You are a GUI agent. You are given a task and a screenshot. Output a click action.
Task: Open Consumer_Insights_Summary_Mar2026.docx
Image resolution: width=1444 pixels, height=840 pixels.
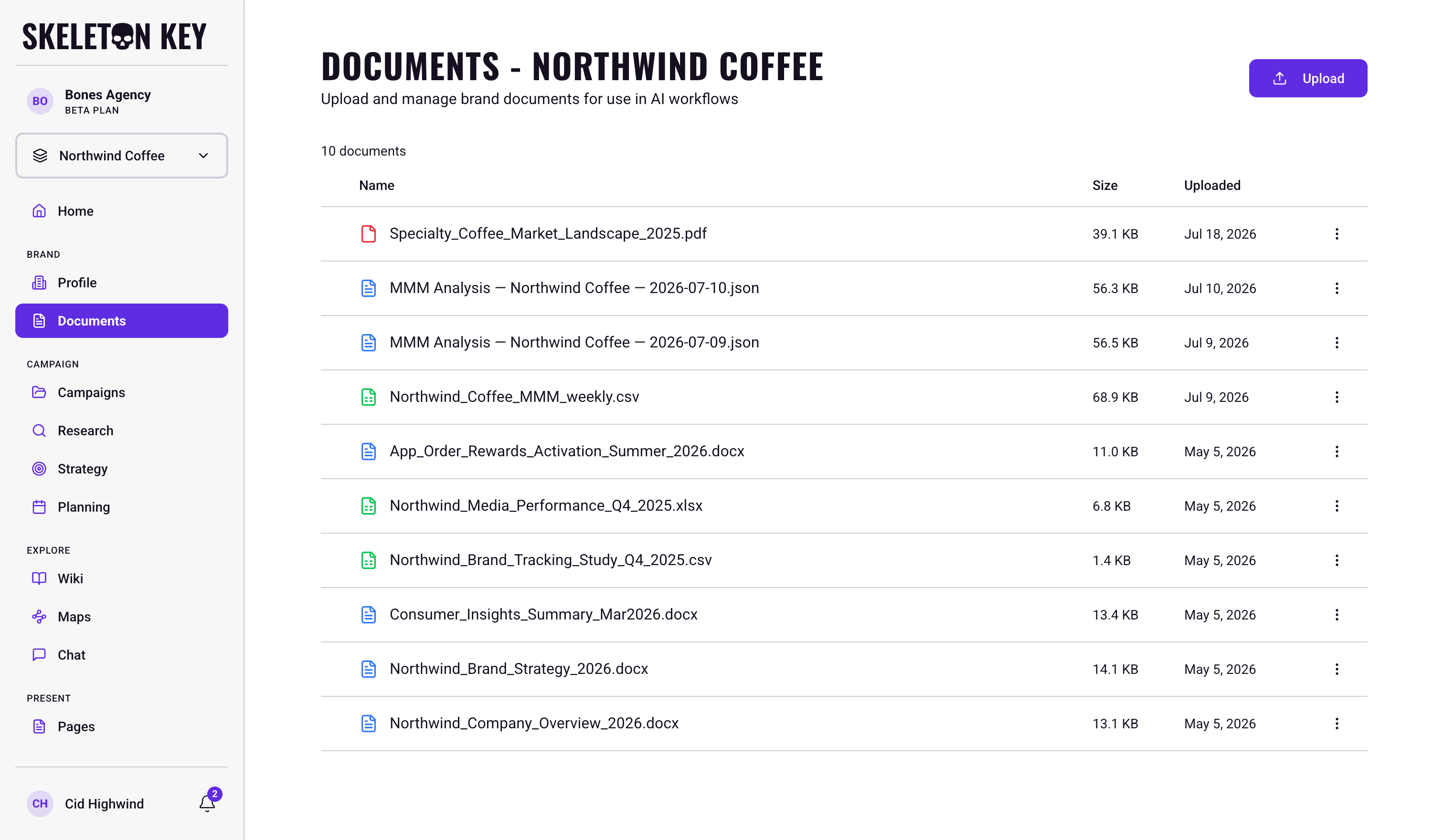pyautogui.click(x=543, y=614)
